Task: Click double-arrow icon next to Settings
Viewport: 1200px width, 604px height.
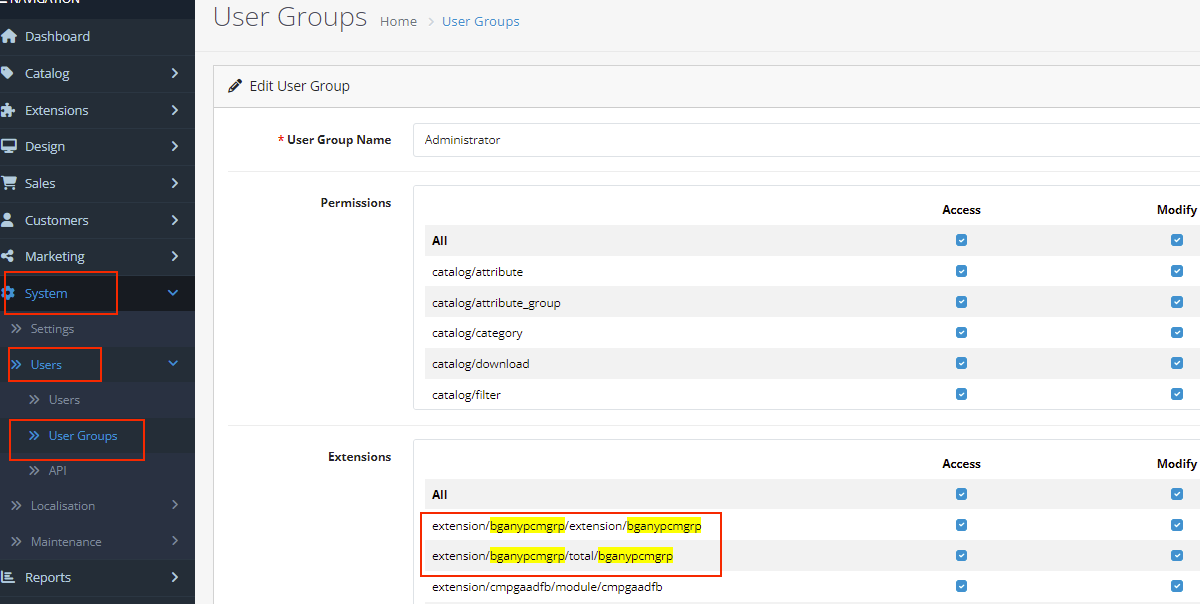Action: (x=16, y=329)
